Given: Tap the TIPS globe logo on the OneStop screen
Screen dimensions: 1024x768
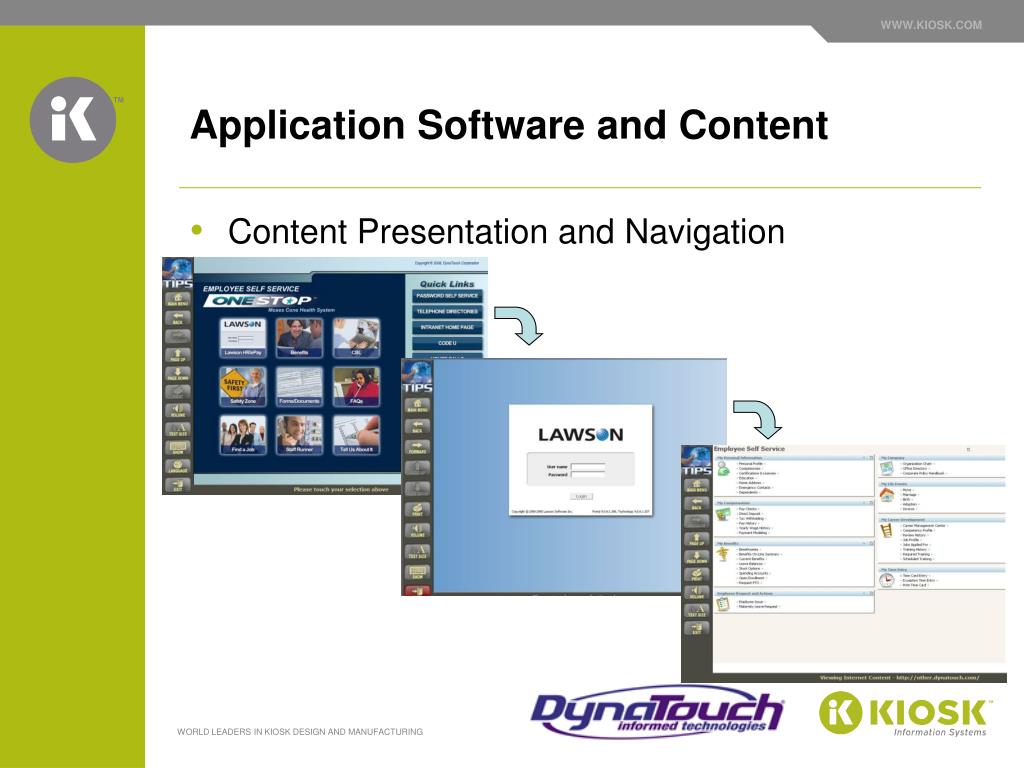Looking at the screenshot, I should [x=178, y=273].
